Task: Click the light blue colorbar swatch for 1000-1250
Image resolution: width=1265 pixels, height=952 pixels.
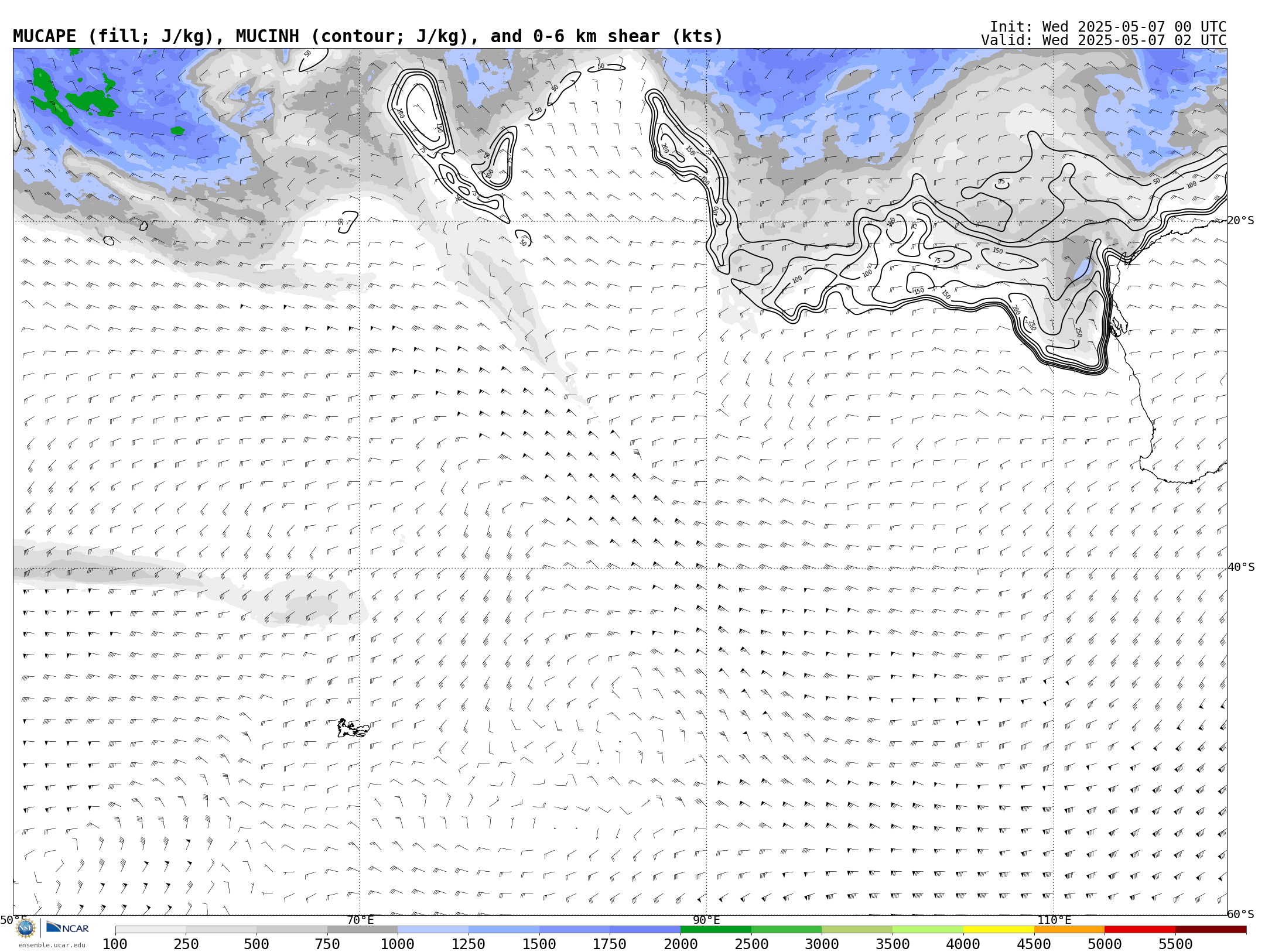Action: tap(433, 930)
